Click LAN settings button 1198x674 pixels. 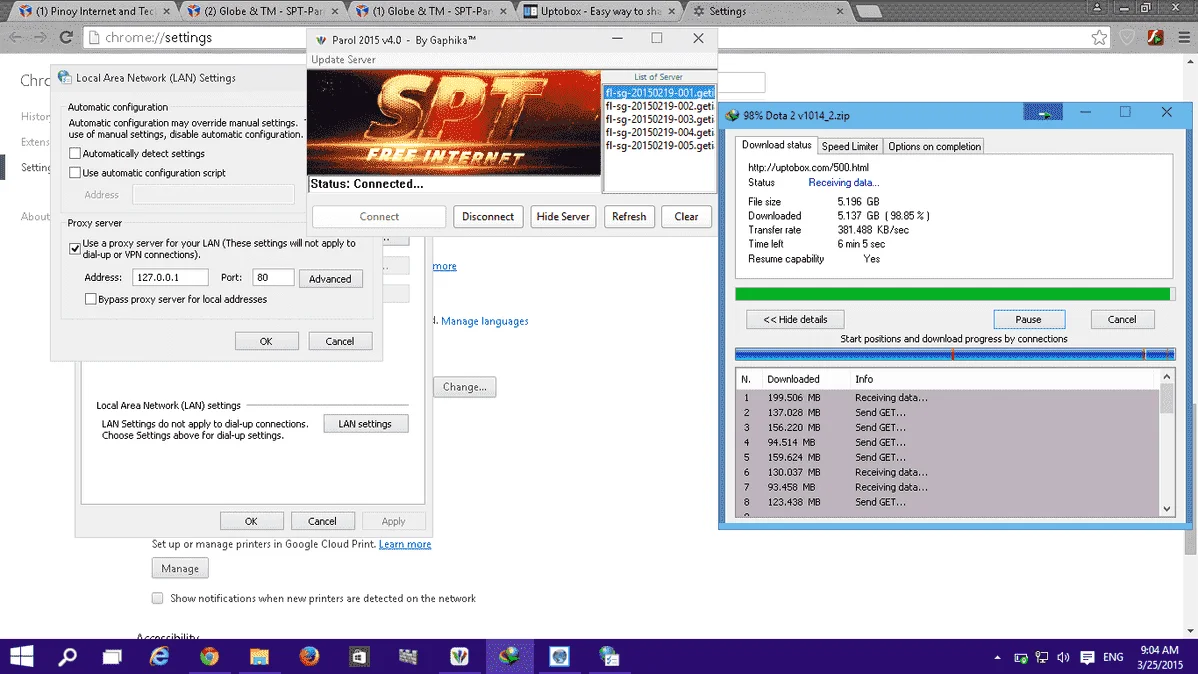[365, 423]
